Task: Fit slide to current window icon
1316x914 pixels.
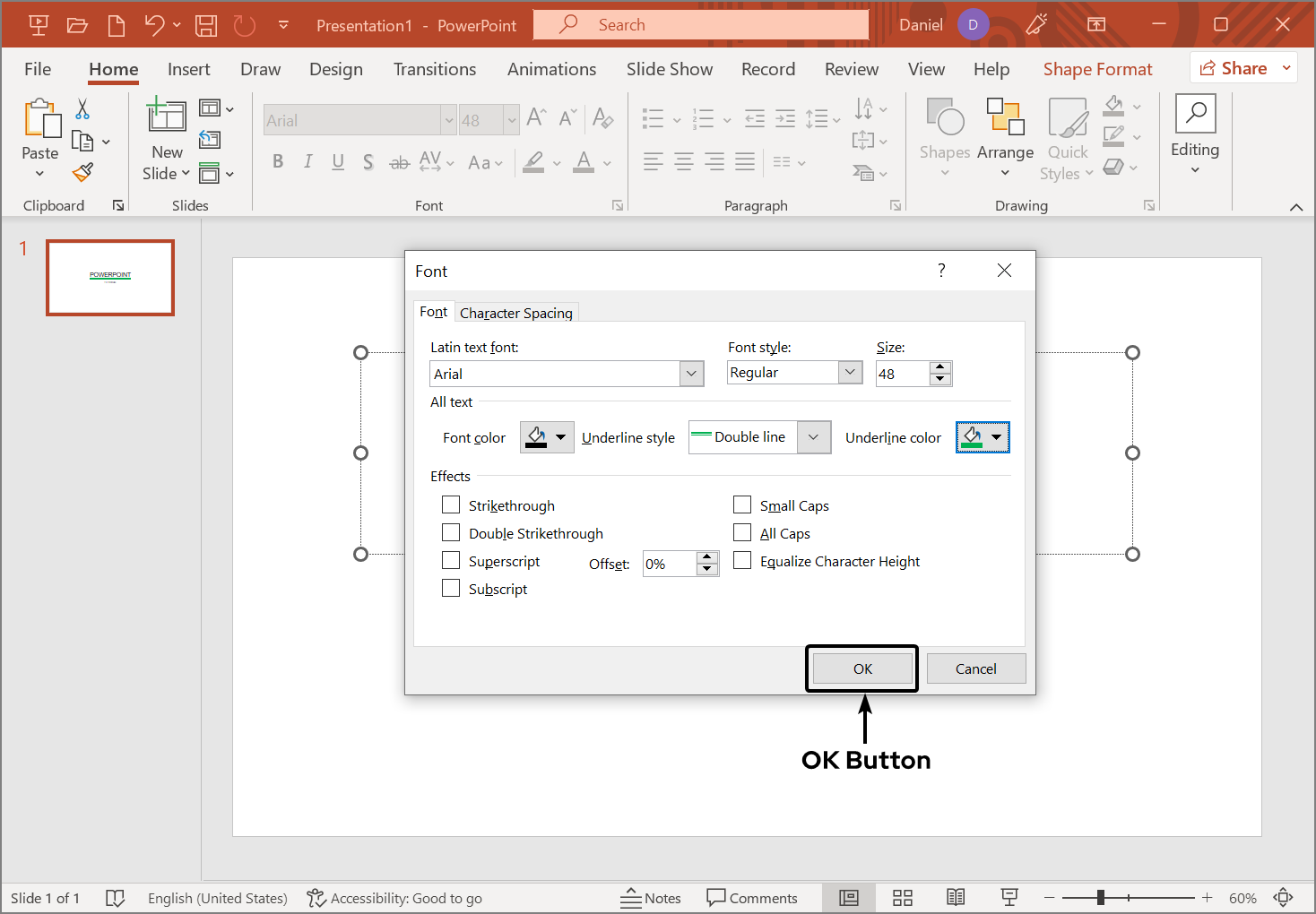Action: 1284,898
